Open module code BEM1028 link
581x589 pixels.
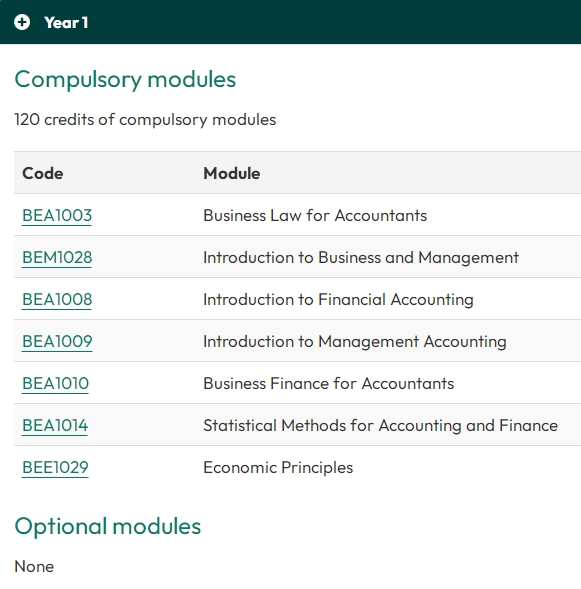[57, 258]
